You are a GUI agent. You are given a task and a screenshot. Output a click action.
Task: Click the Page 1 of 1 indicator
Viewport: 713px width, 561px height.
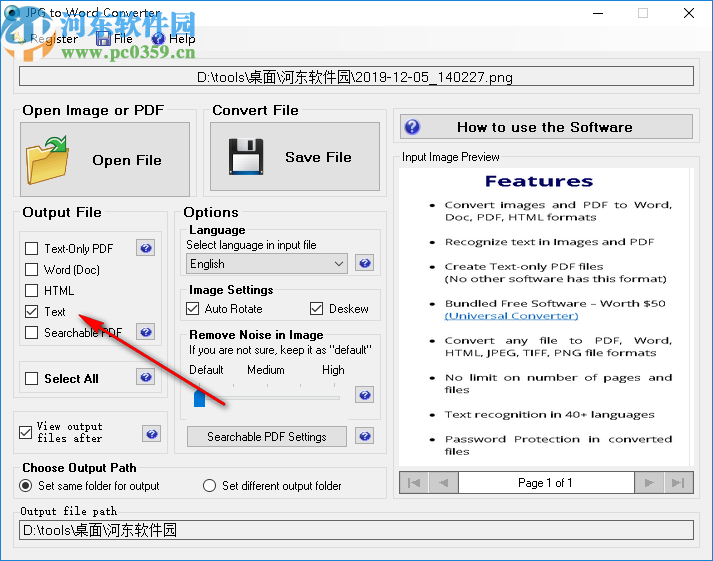(546, 482)
